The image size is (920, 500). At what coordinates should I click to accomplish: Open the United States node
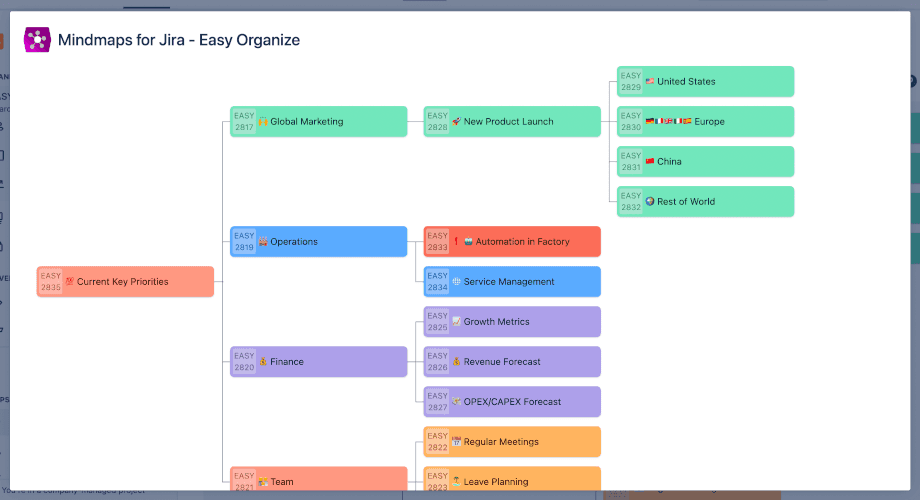(705, 82)
